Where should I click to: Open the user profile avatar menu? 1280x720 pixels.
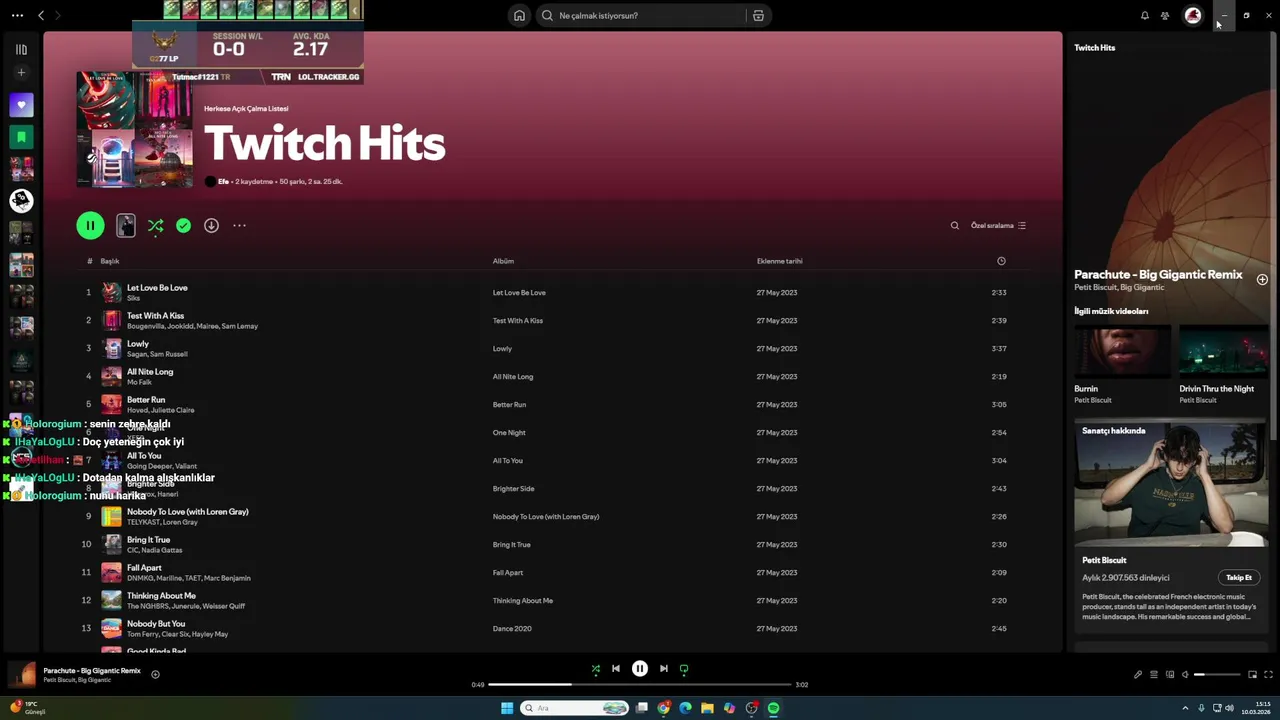point(1193,15)
